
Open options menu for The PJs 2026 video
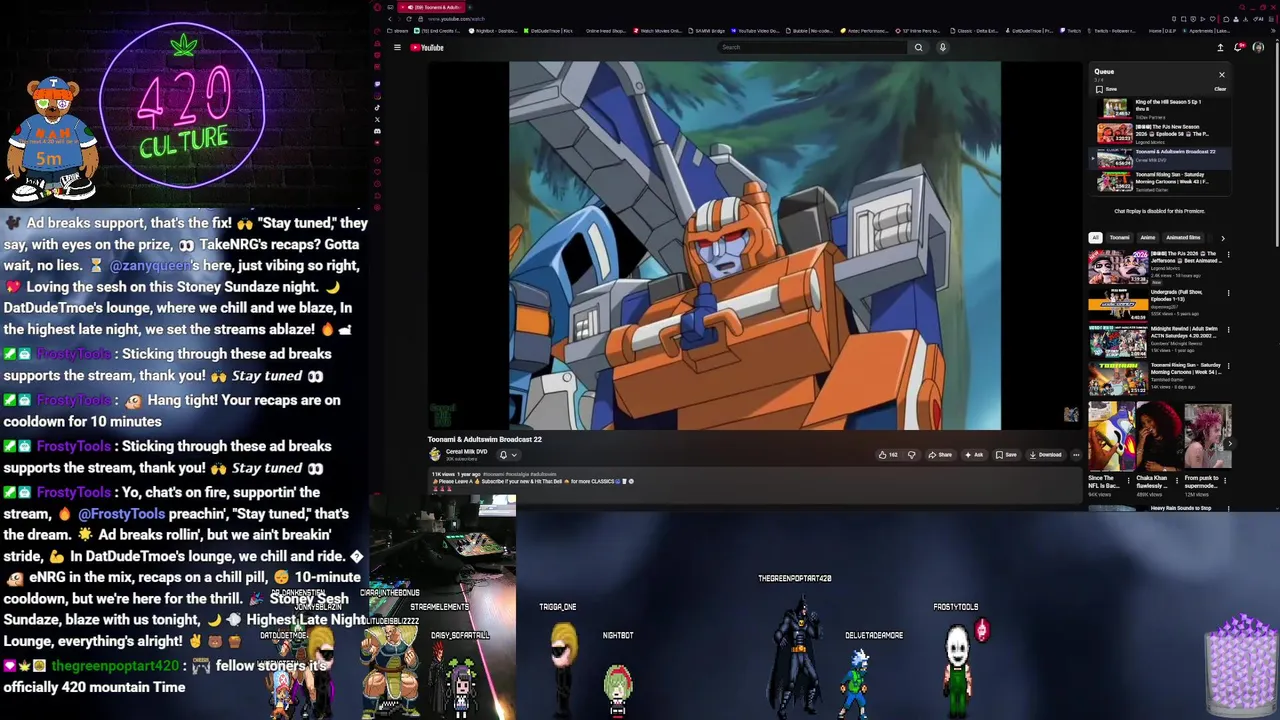click(1228, 255)
